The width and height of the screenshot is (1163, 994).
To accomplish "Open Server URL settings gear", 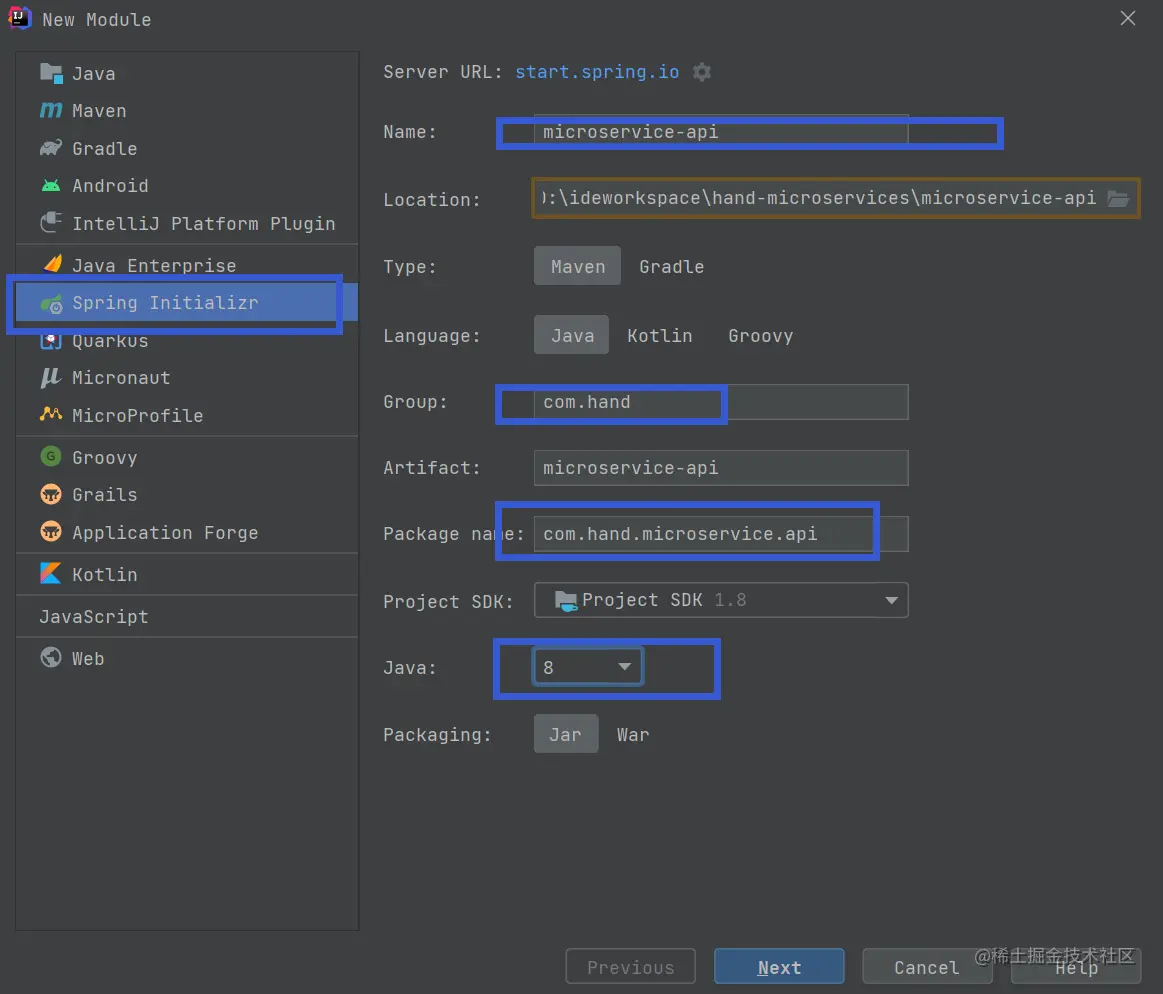I will point(702,72).
